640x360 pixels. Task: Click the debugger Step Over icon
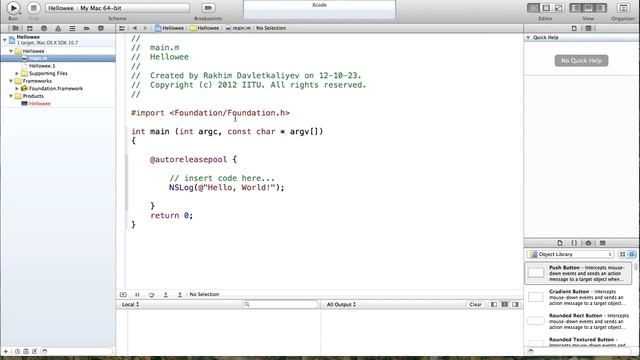151,294
